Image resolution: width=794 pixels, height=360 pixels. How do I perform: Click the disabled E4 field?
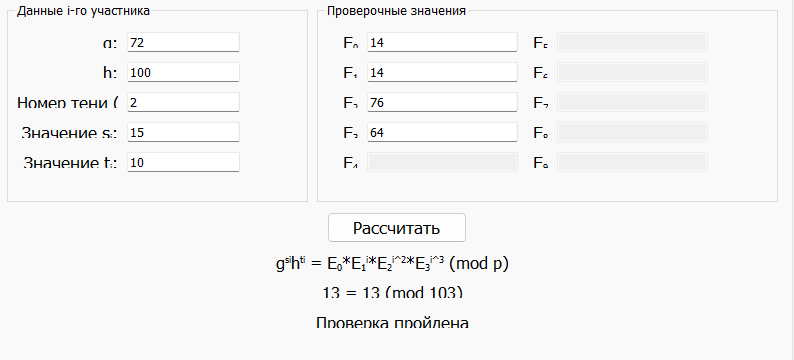[442, 162]
